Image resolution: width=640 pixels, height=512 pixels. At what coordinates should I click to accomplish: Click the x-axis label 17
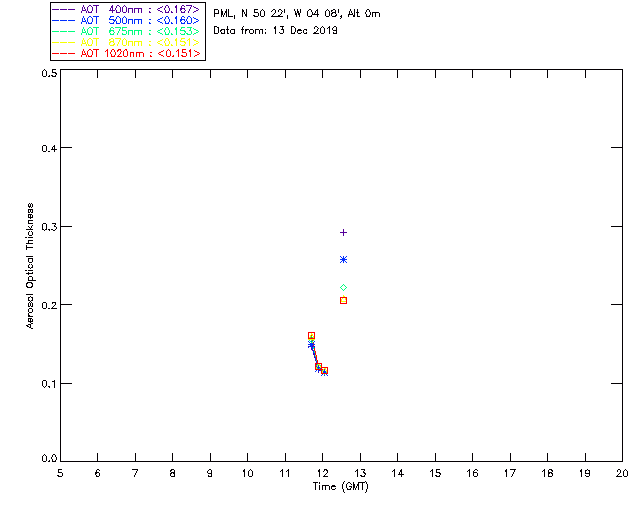pos(510,473)
